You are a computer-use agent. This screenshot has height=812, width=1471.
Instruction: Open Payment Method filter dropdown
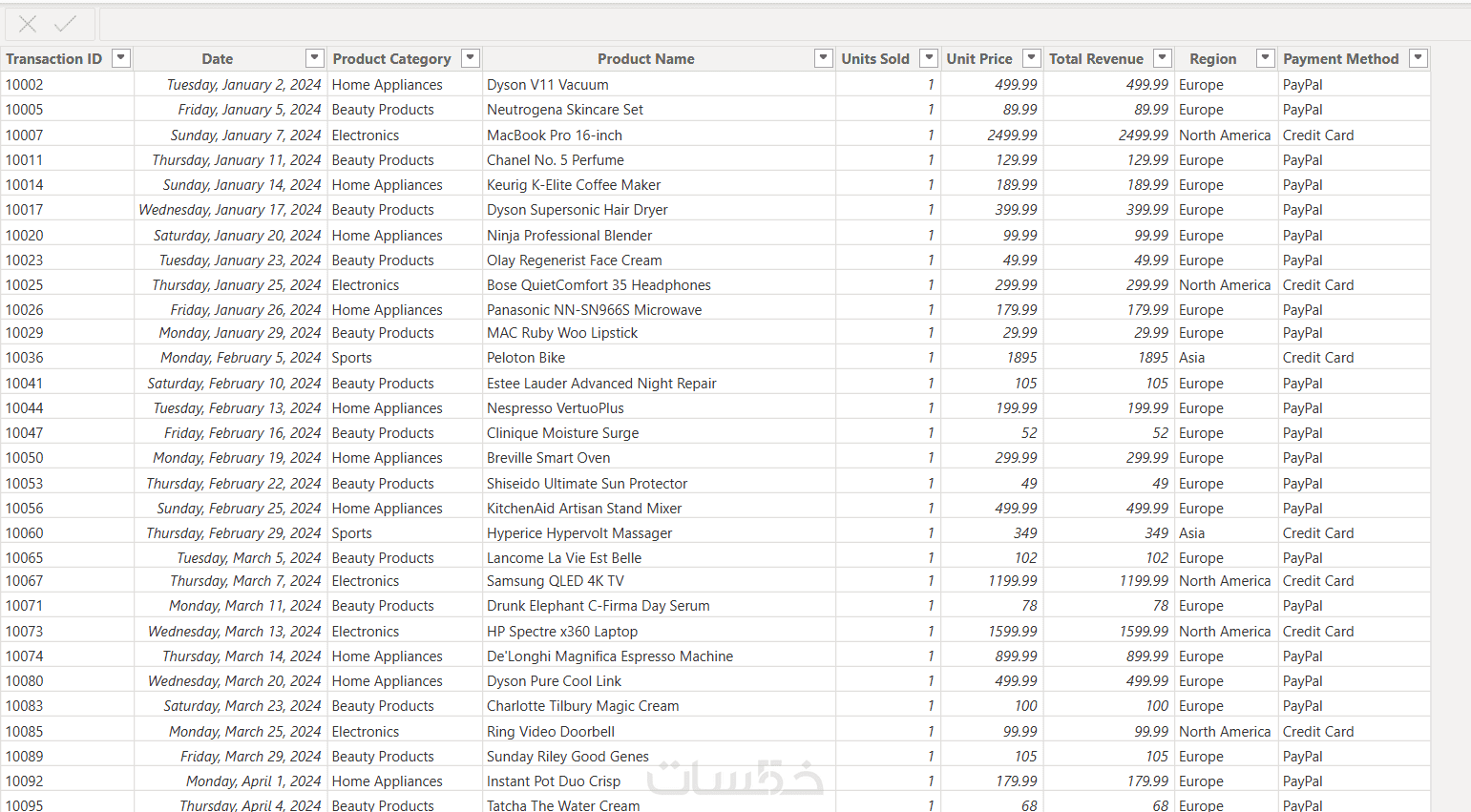coord(1418,58)
